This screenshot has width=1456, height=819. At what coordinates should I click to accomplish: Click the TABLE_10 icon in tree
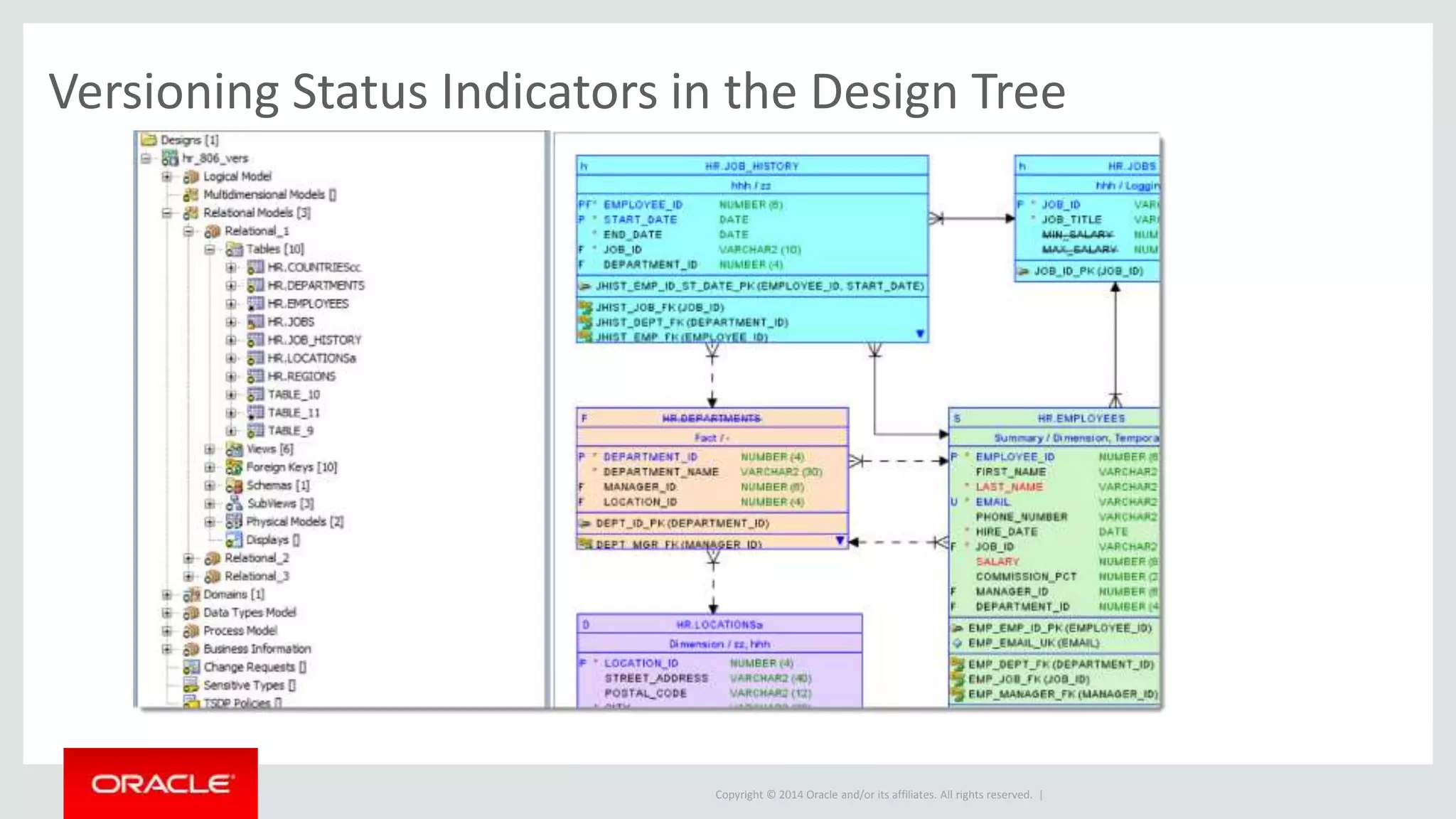click(255, 395)
